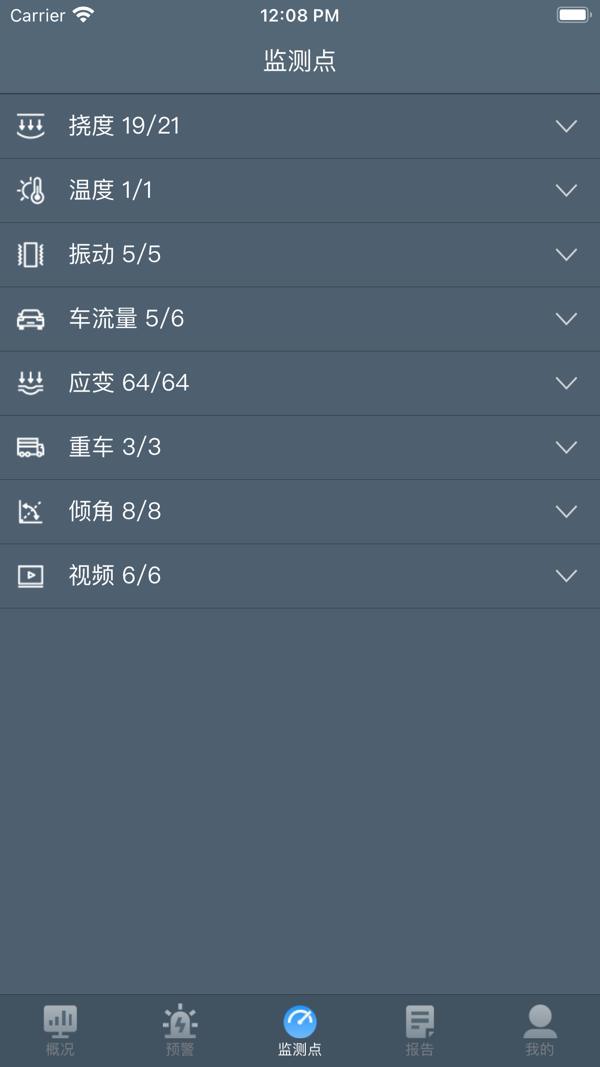Click the heavy vehicle (重车) truck icon
Screen dimensions: 600x1067
31,447
